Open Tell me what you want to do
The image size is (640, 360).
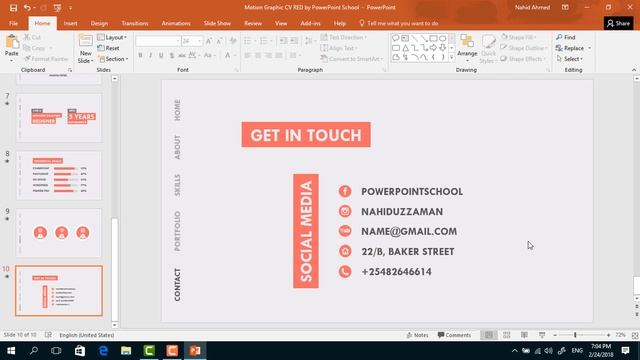398,23
